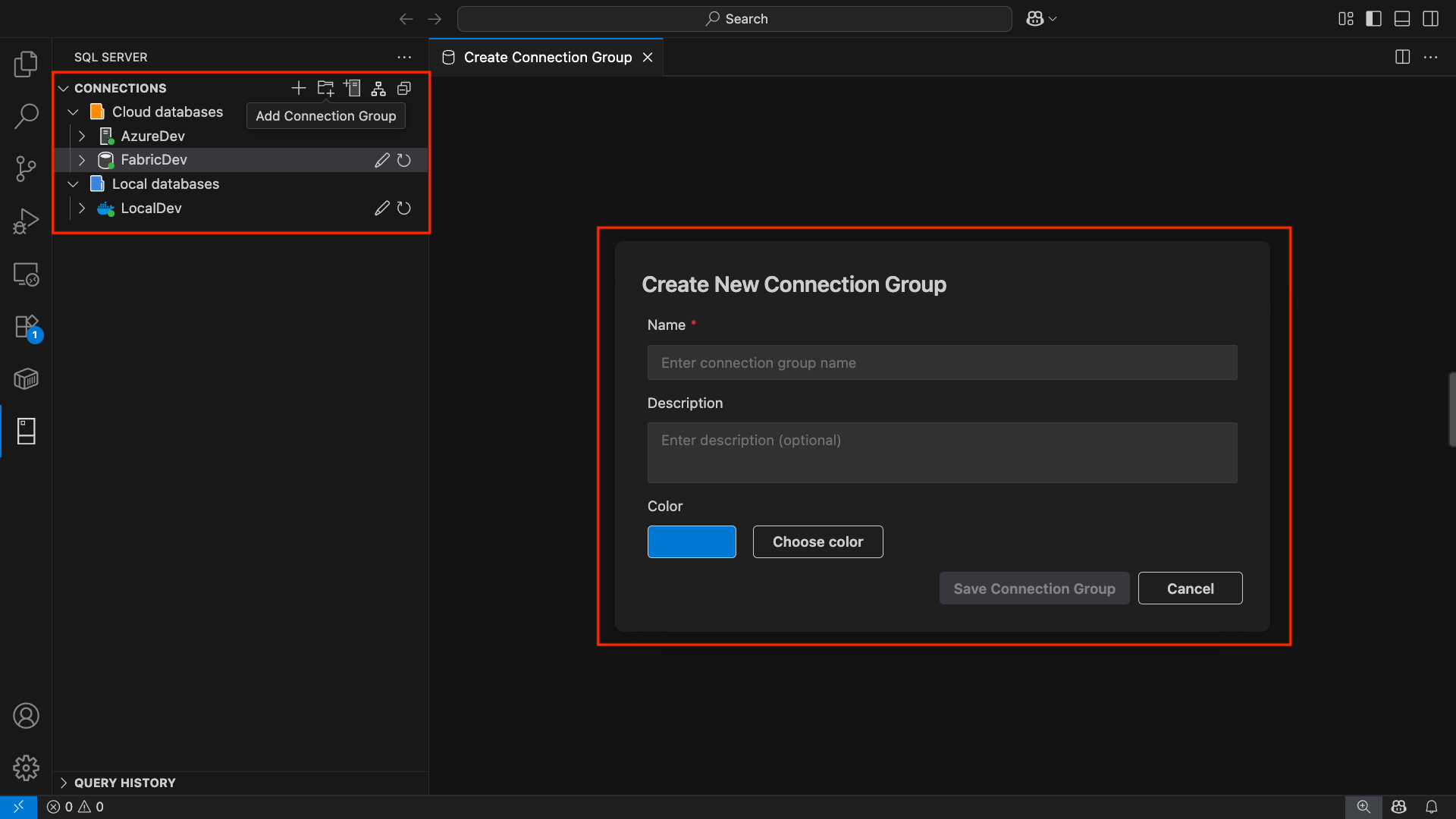1456x819 pixels.
Task: Open Run and Debug view
Action: 26,221
